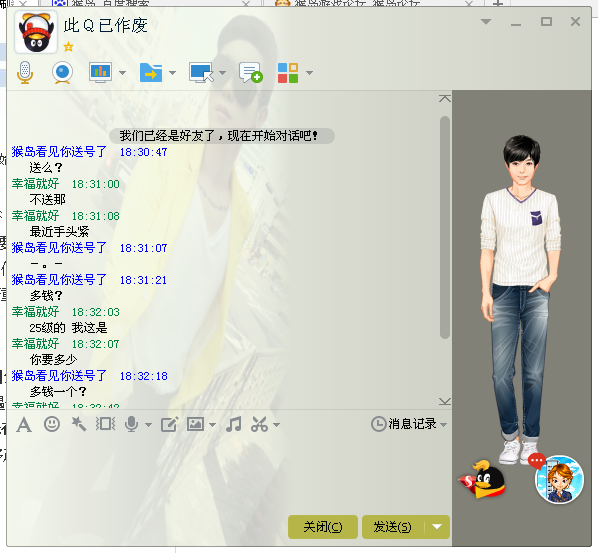
Task: Click the QQ show male avatar figure
Action: (x=521, y=299)
